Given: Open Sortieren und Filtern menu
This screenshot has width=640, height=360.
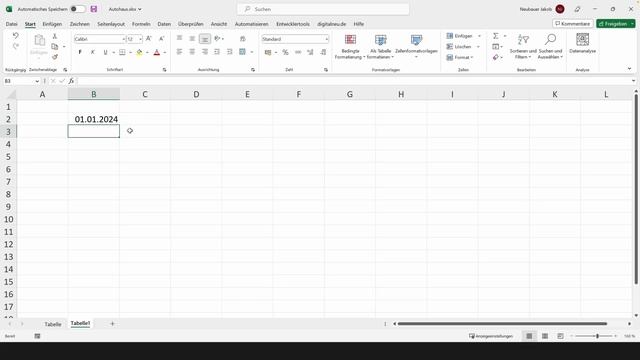Looking at the screenshot, I should [523, 47].
